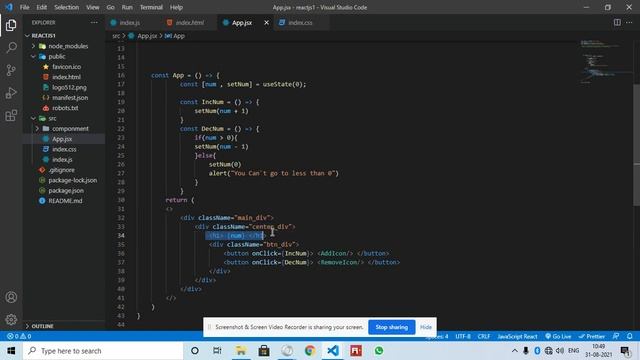This screenshot has width=640, height=360.
Task: Open the Explorer panel ellipsis menu
Action: (94, 22)
